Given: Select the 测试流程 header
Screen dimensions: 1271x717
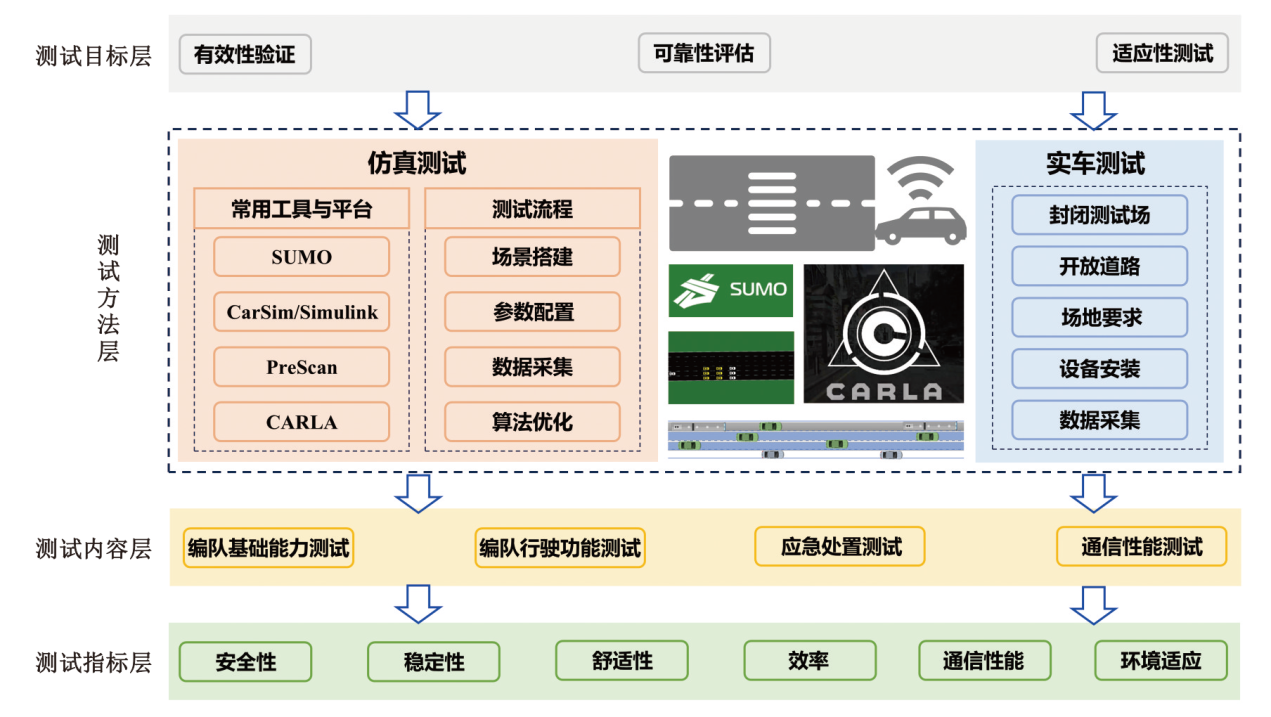Looking at the screenshot, I should [x=532, y=209].
